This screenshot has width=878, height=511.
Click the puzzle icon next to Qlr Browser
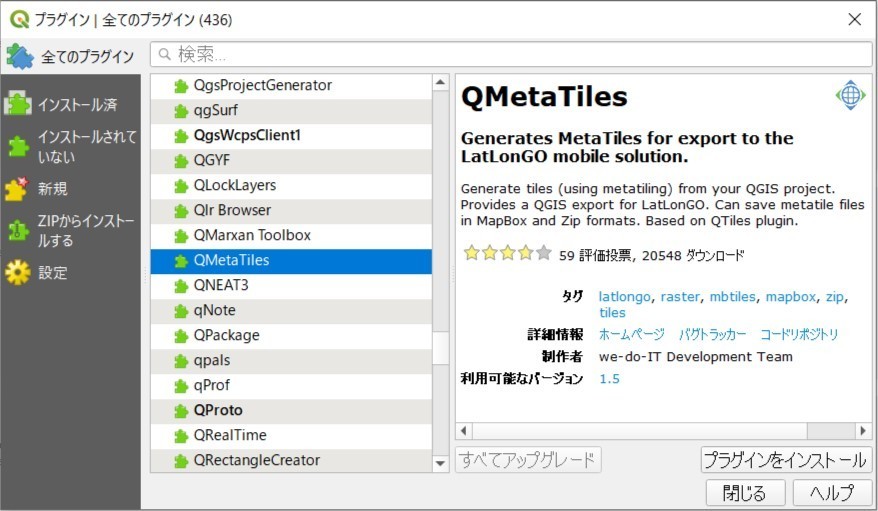pos(180,211)
